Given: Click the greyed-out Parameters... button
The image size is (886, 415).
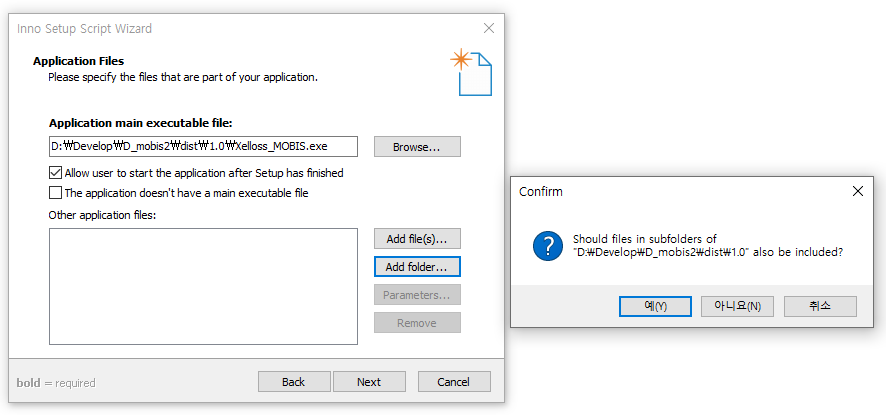Looking at the screenshot, I should click(417, 295).
